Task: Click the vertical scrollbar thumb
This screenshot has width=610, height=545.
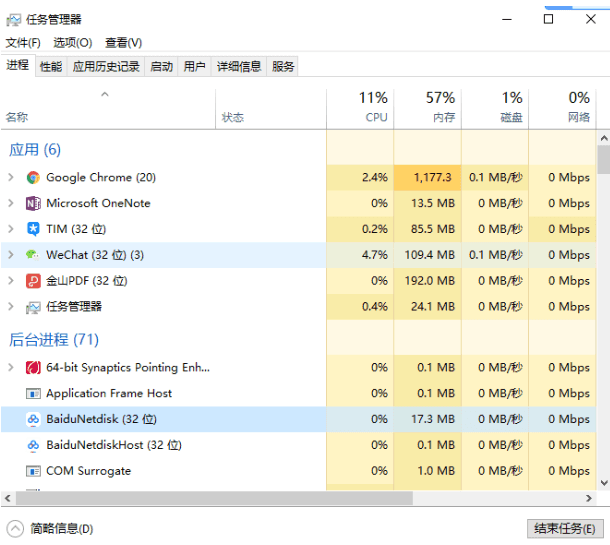Action: pyautogui.click(x=603, y=159)
